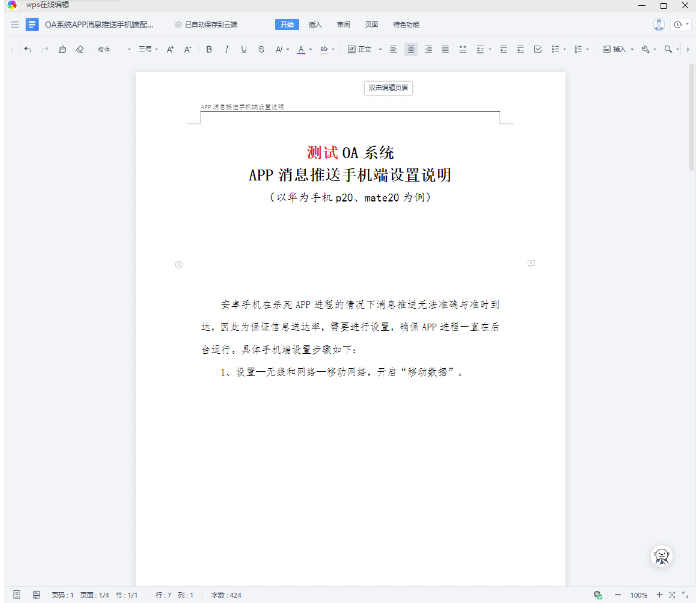Open the hamburger main menu
The image size is (700, 603).
(x=15, y=25)
